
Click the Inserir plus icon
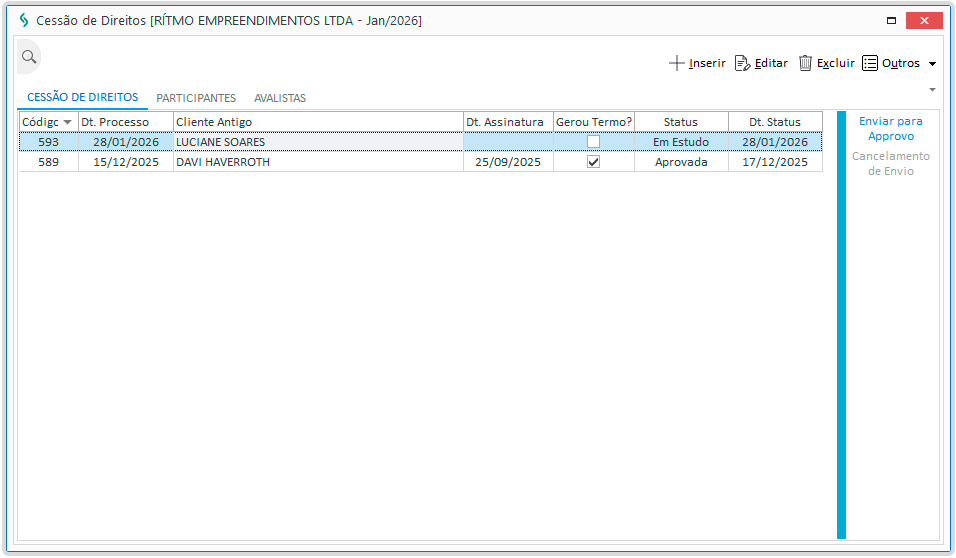coord(676,63)
